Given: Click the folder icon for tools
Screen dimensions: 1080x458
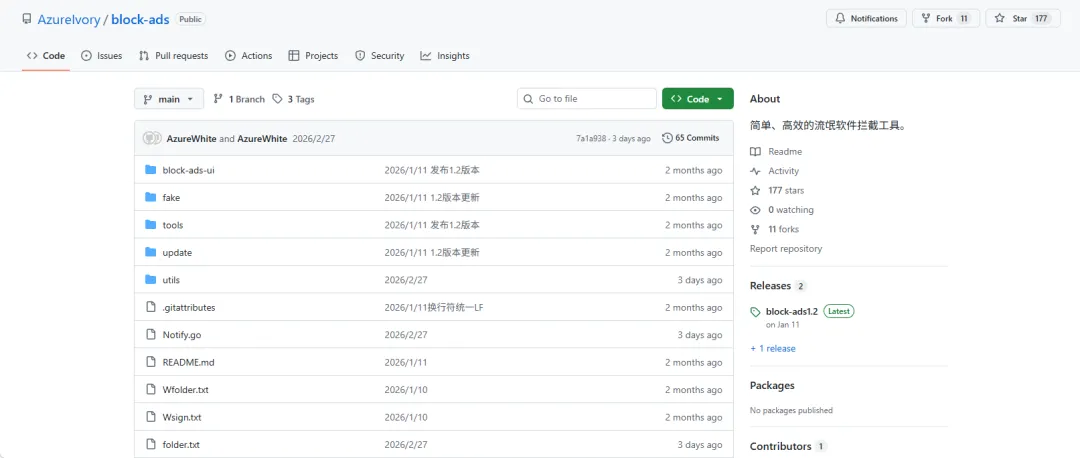Looking at the screenshot, I should [x=151, y=225].
